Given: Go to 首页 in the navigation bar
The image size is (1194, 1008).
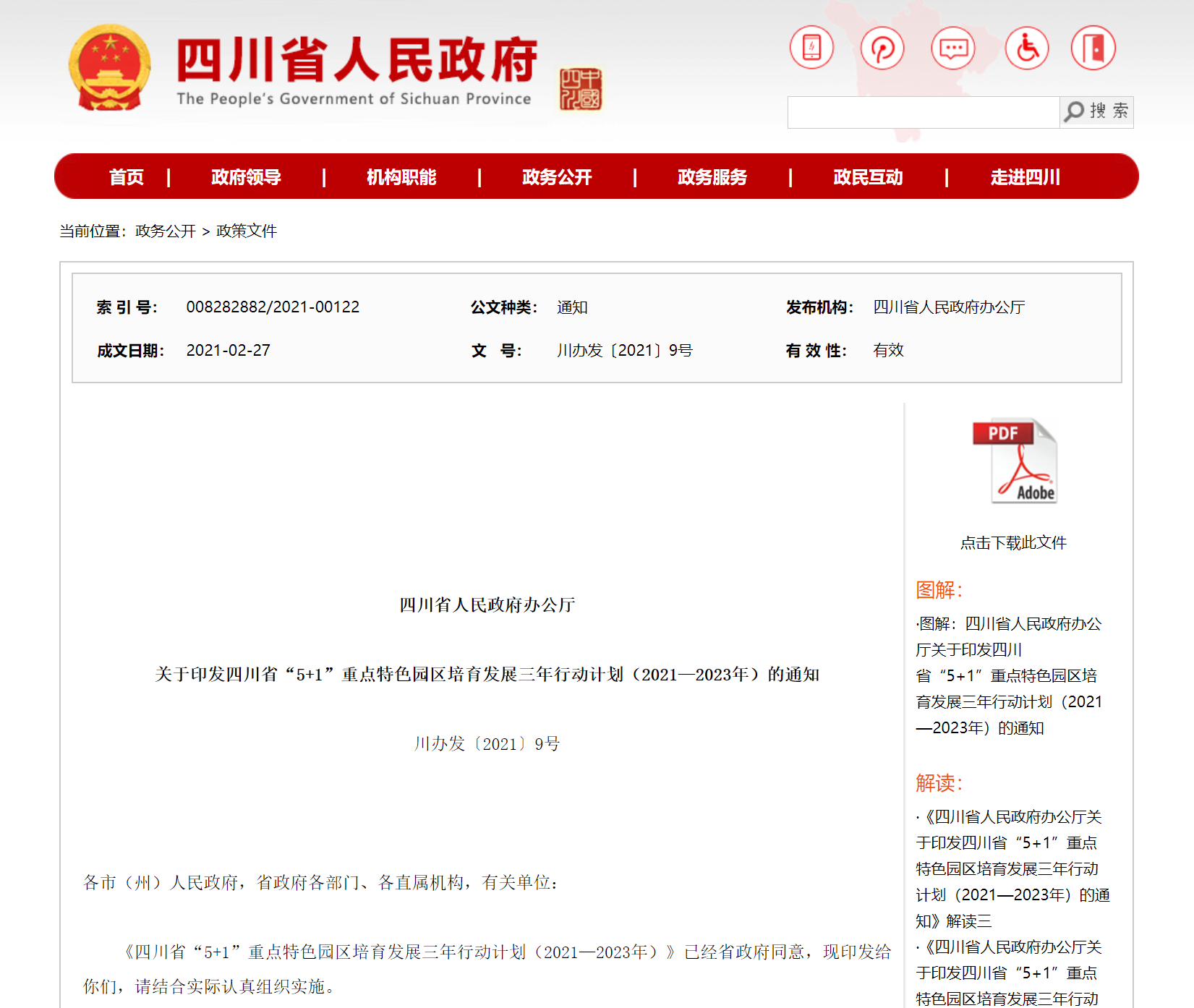Looking at the screenshot, I should click(x=127, y=177).
